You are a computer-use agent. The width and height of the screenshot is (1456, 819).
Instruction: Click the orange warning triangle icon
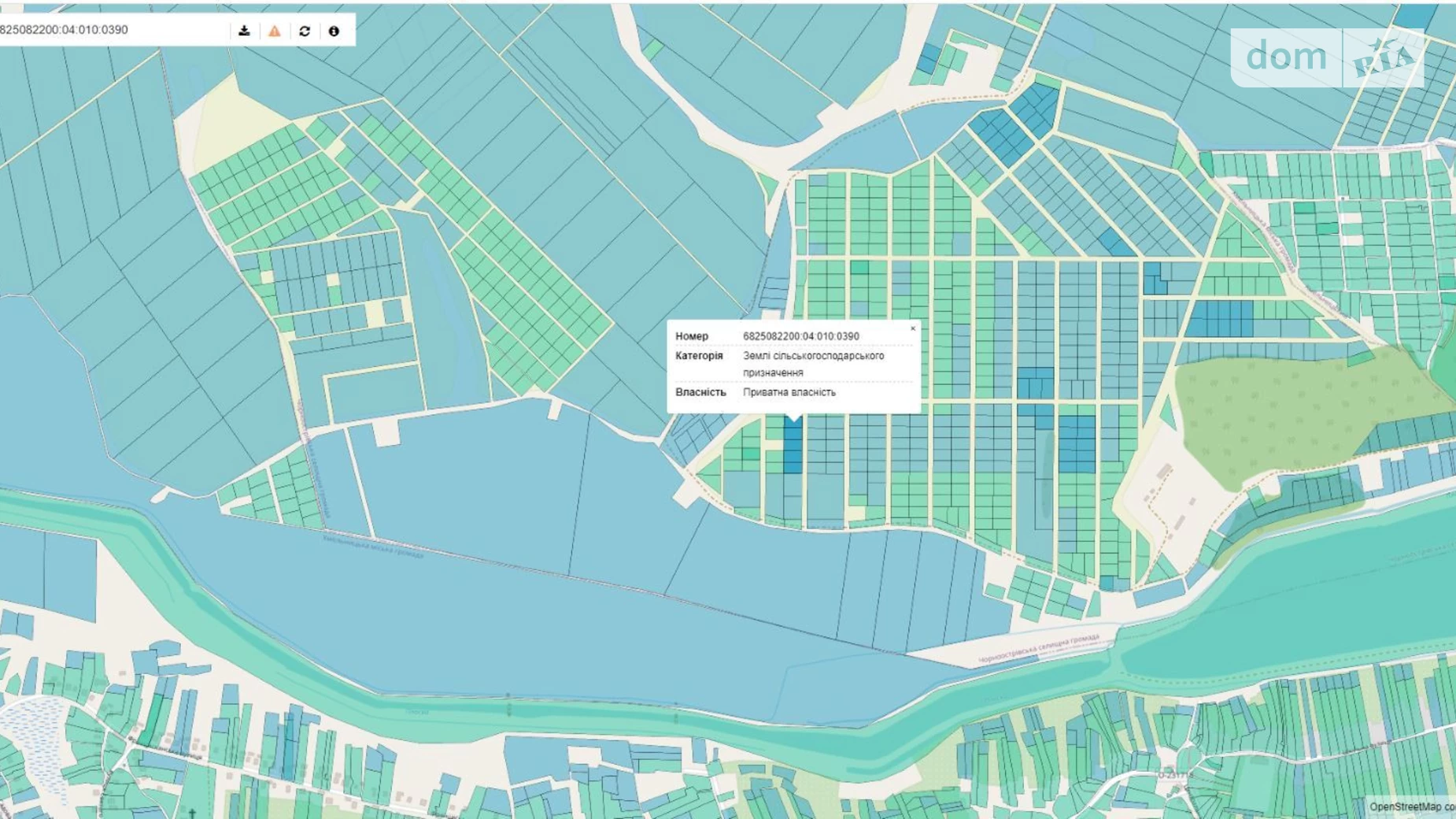275,31
